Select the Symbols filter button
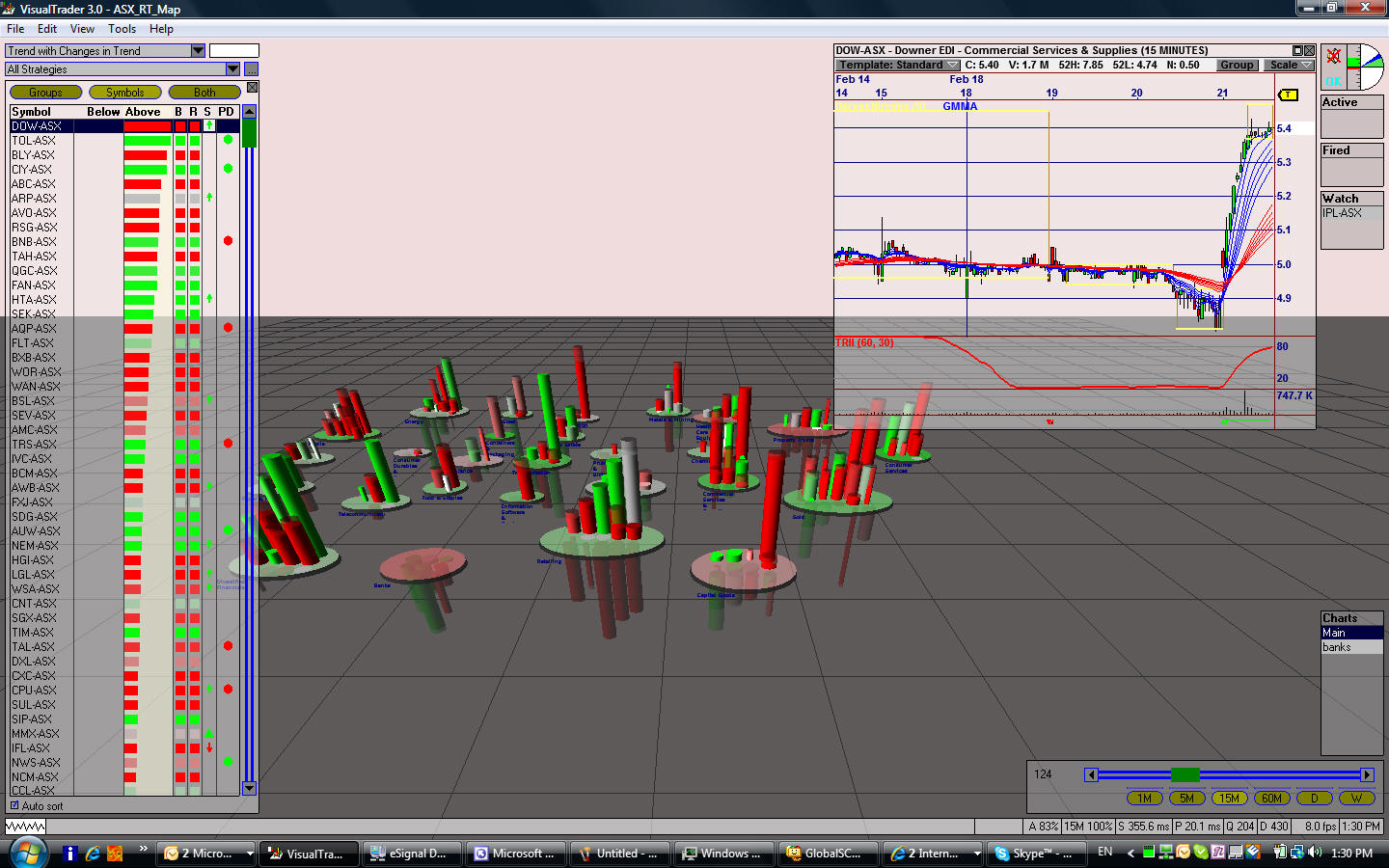This screenshot has height=868, width=1389. click(125, 93)
